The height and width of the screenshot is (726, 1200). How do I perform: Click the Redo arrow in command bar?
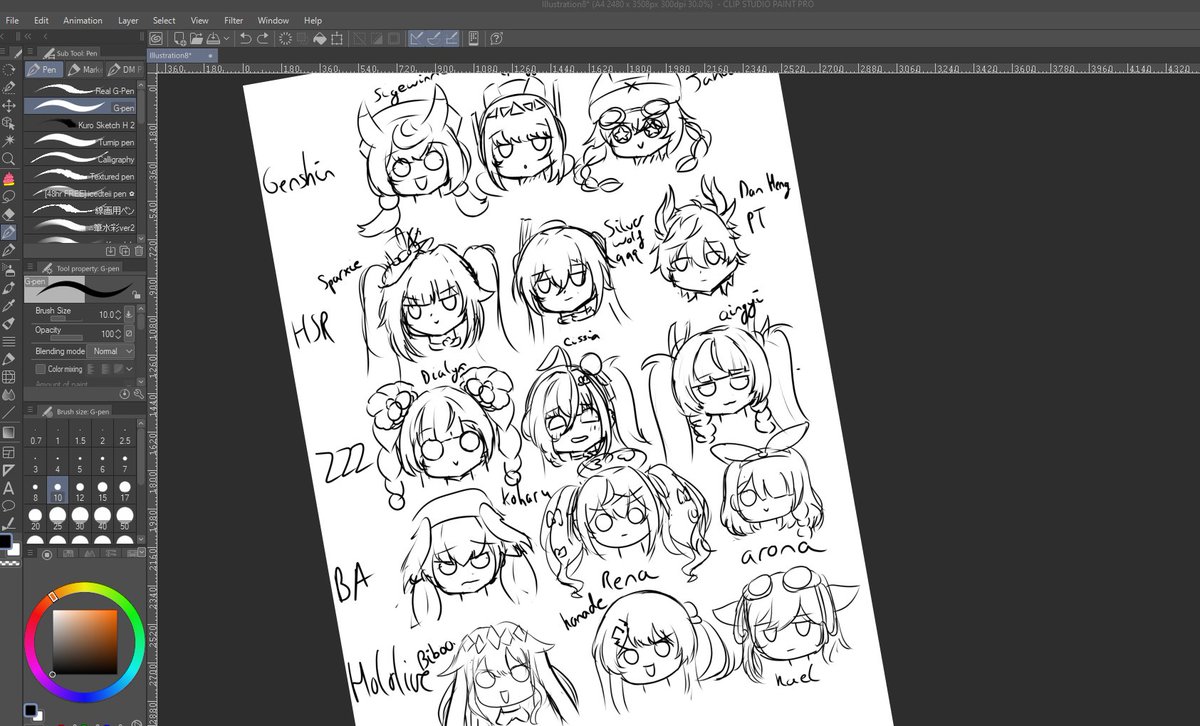point(263,38)
